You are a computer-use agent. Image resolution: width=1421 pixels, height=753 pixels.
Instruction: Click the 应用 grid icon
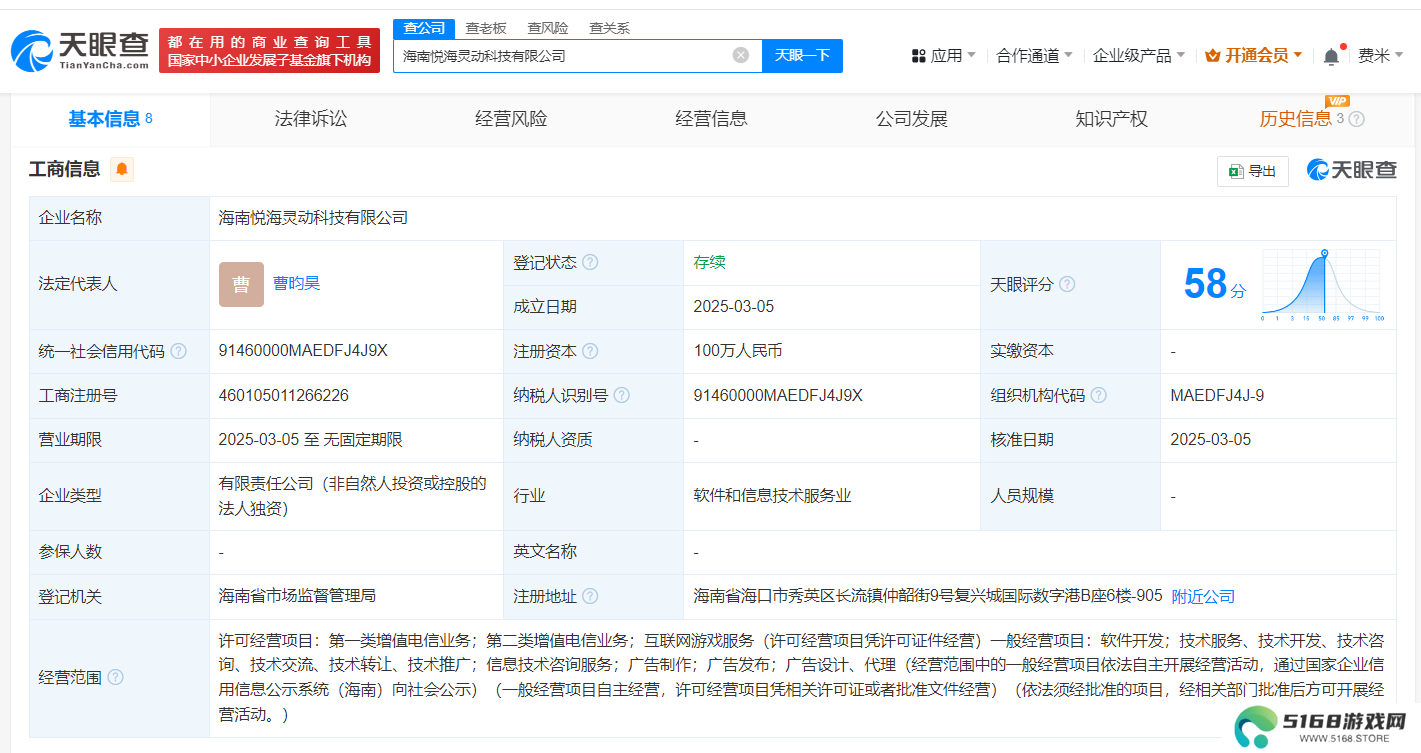[x=918, y=56]
